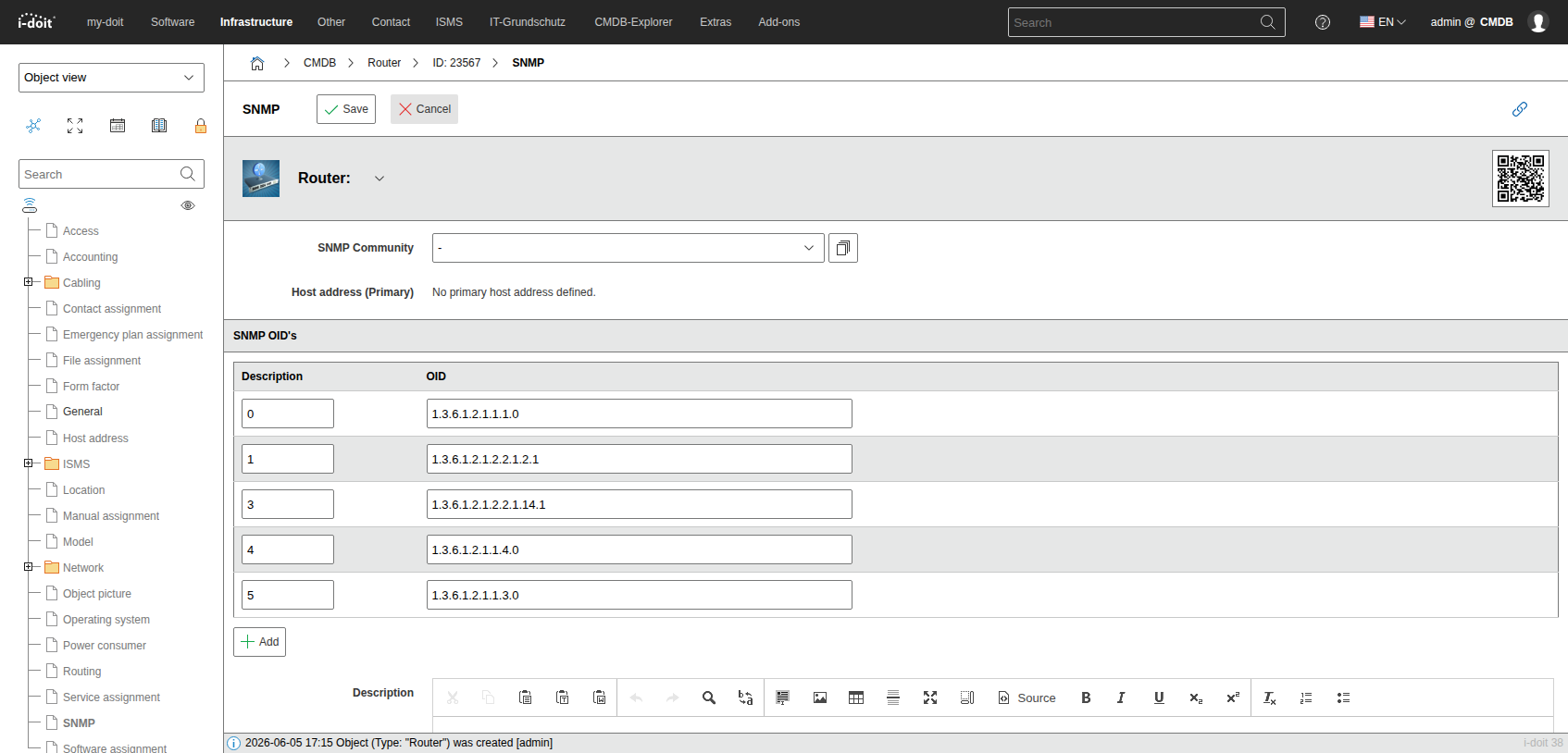The width and height of the screenshot is (1568, 753).
Task: Open the calendar table icon in sidebar
Action: (x=118, y=126)
